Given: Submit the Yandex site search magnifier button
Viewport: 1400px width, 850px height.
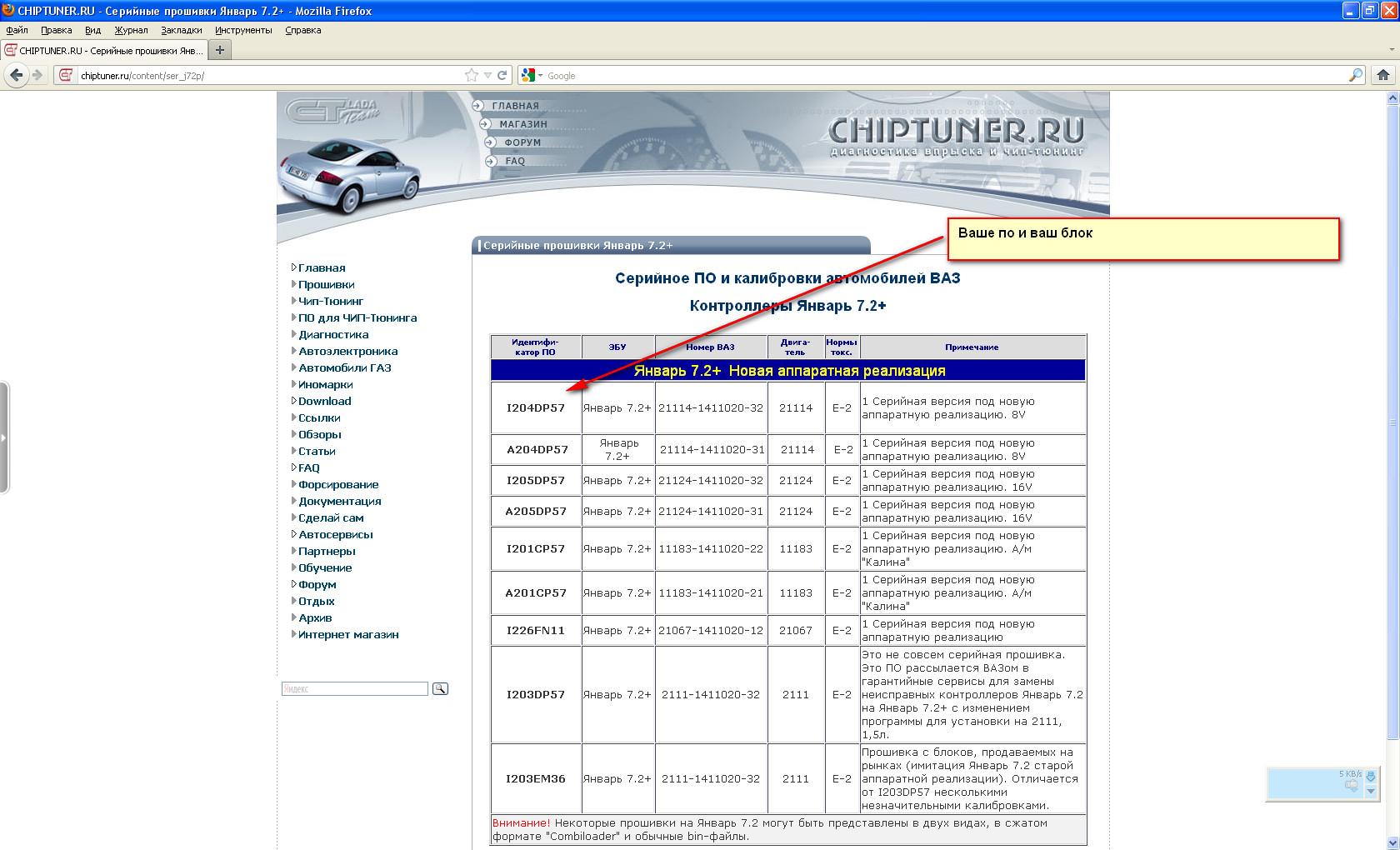Looking at the screenshot, I should click(440, 688).
